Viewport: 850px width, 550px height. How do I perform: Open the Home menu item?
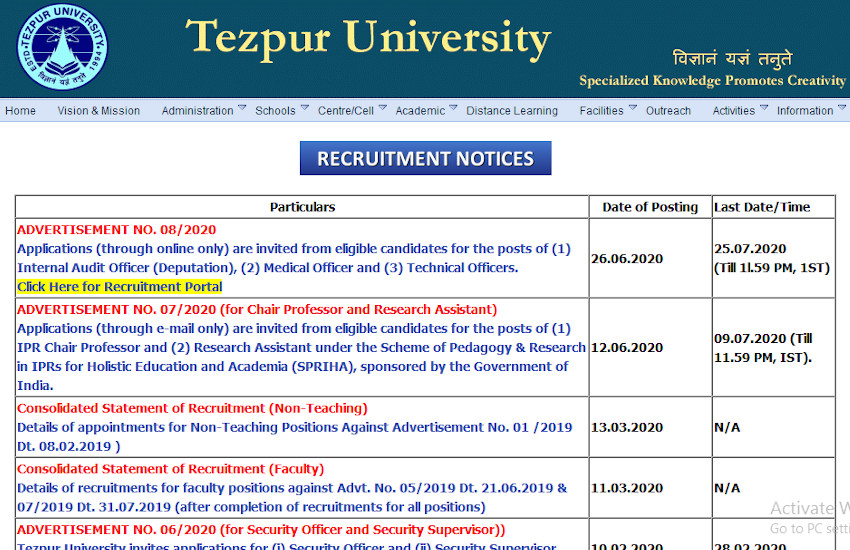(x=20, y=111)
